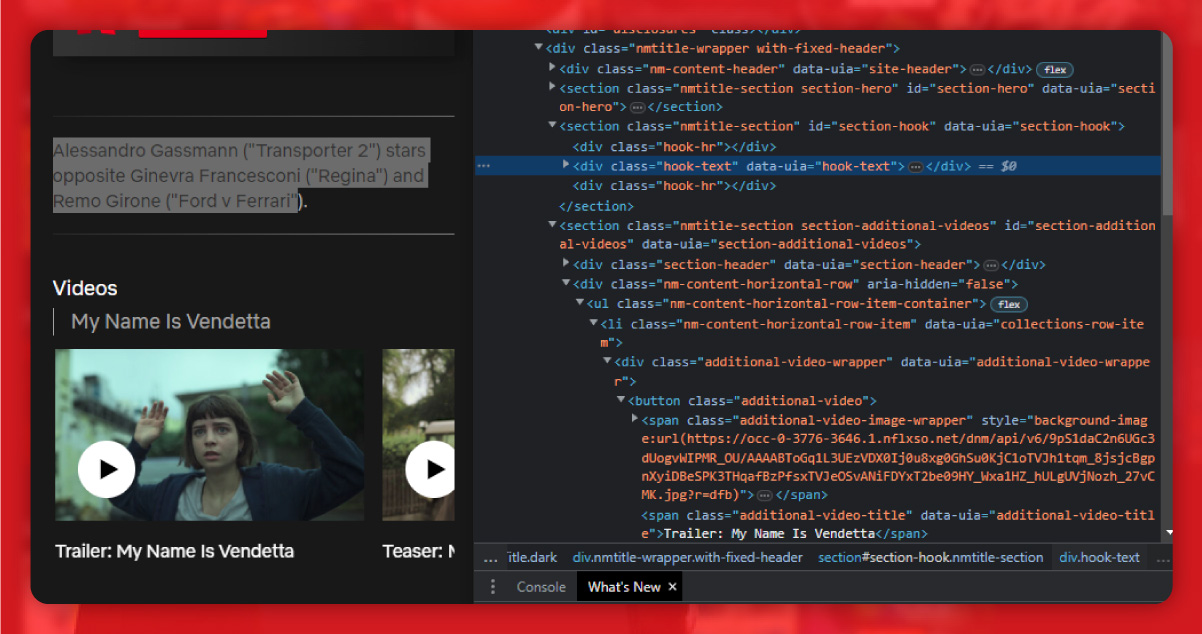Expand the additional-video button node
1202x634 pixels.
[x=623, y=400]
